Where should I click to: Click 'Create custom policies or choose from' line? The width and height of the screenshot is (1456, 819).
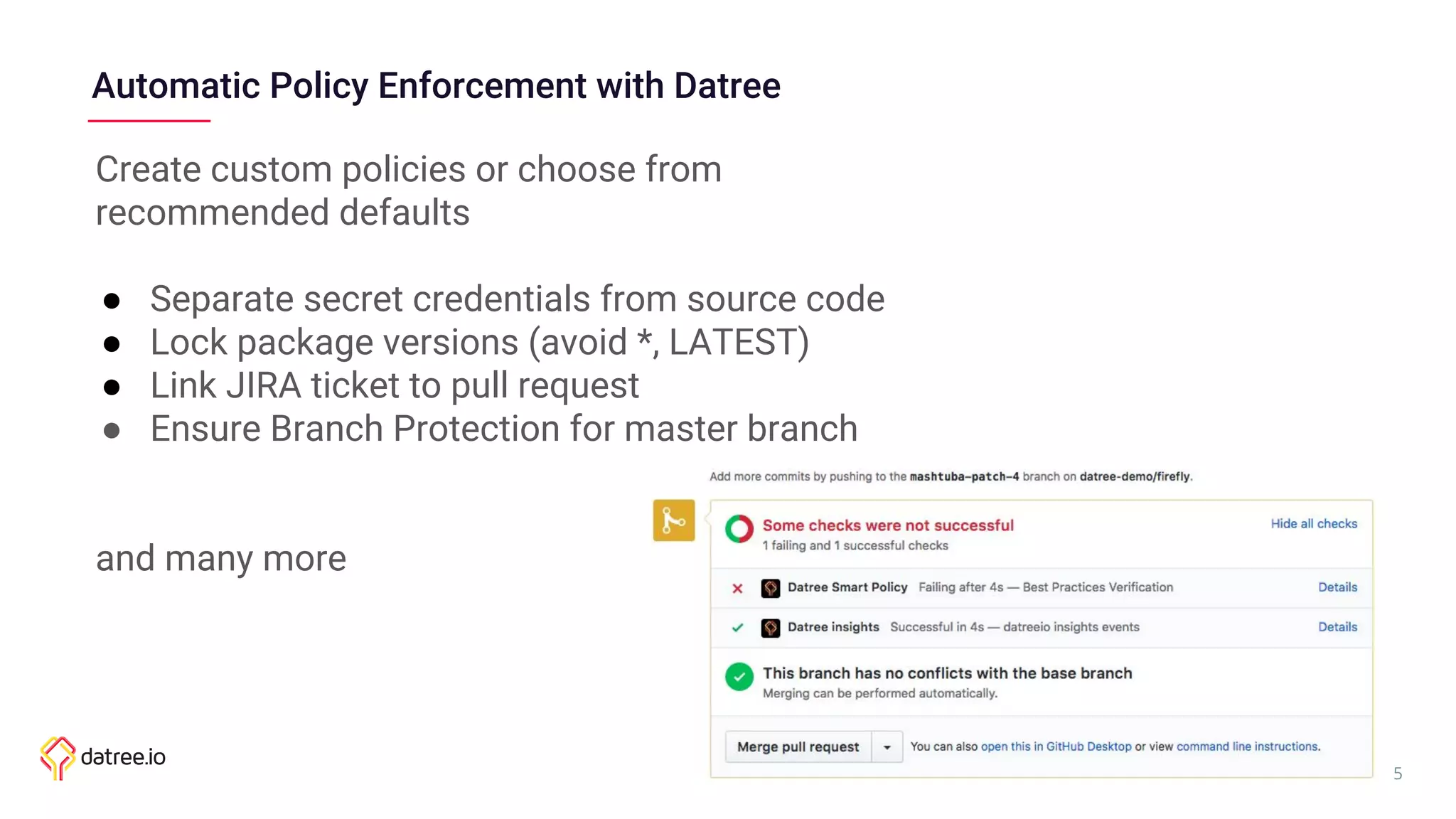(x=409, y=171)
